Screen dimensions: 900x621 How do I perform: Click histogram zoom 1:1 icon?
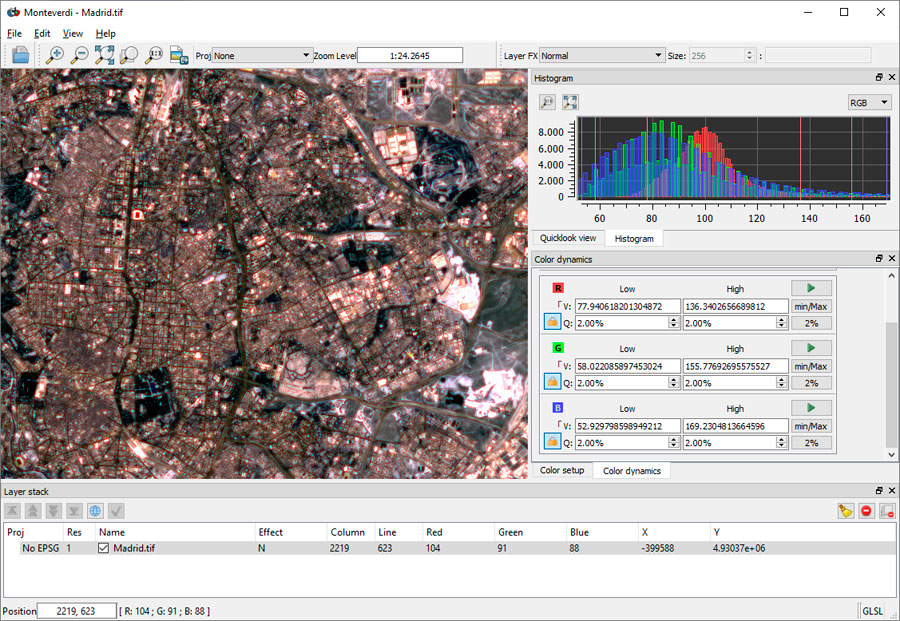548,102
